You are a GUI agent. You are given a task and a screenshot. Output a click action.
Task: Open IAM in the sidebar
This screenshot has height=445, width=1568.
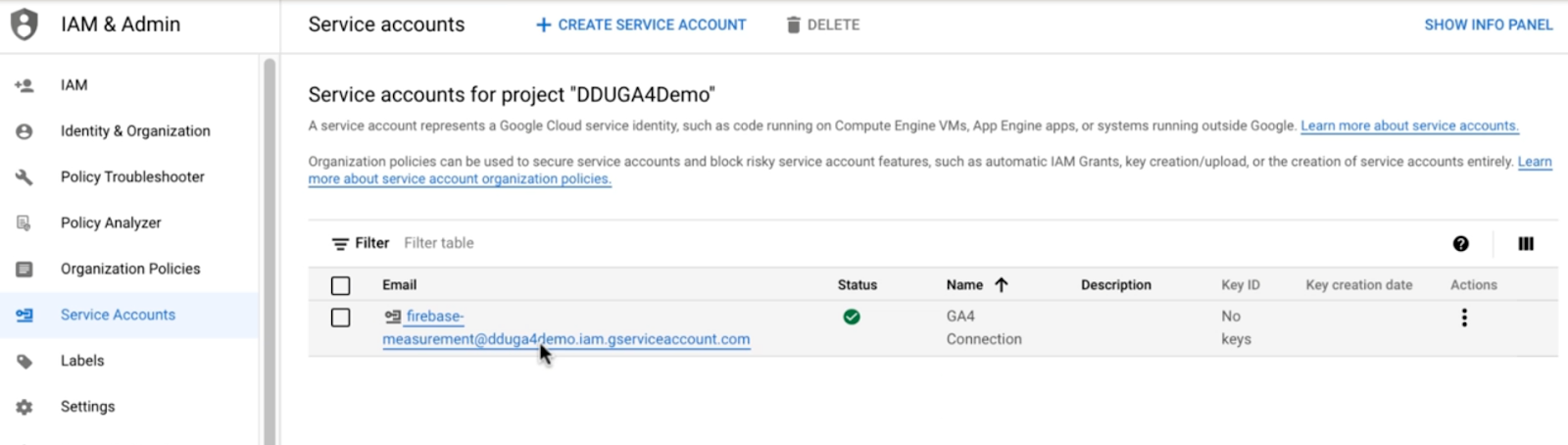coord(74,85)
